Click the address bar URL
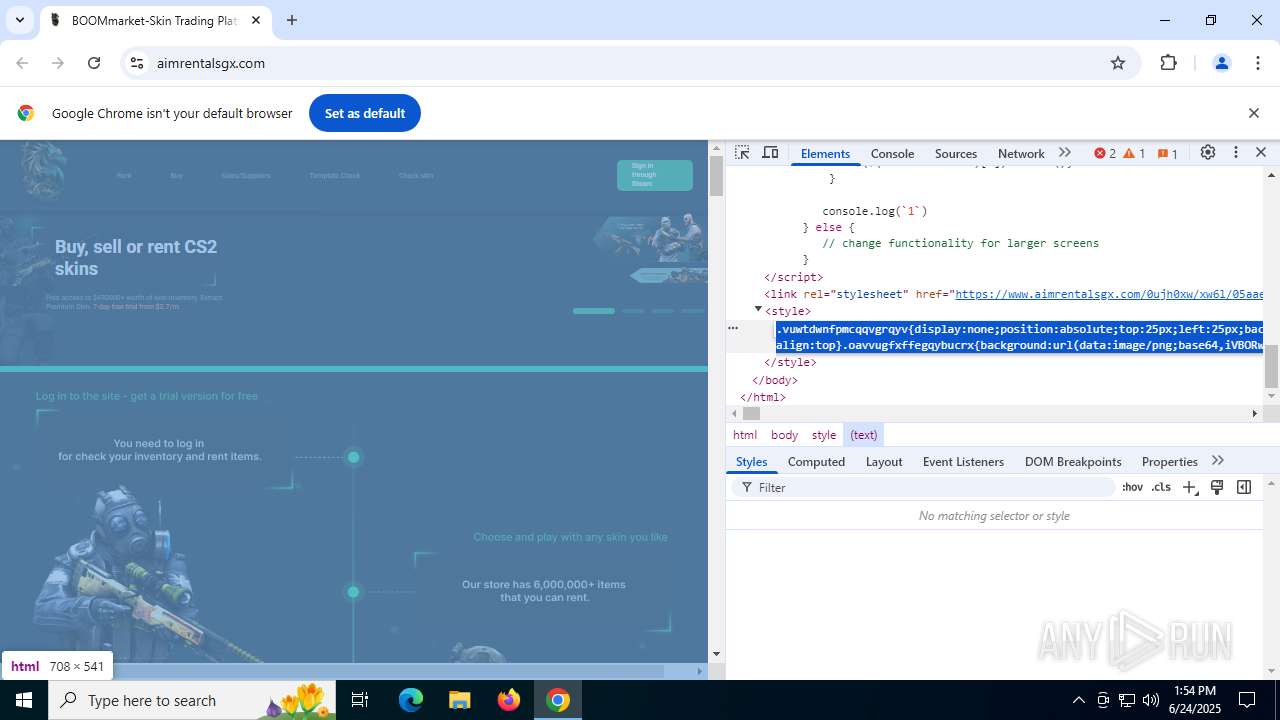 [211, 63]
